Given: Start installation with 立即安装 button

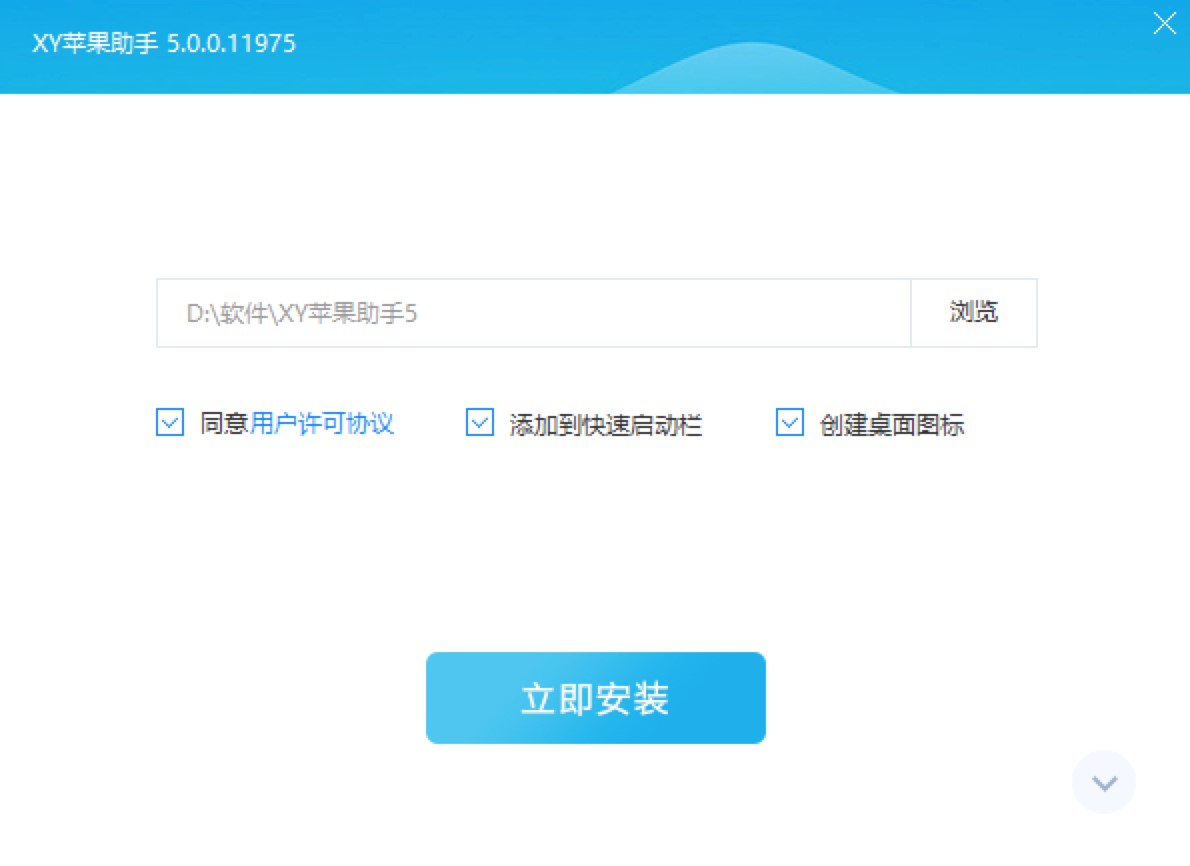Looking at the screenshot, I should point(596,698).
